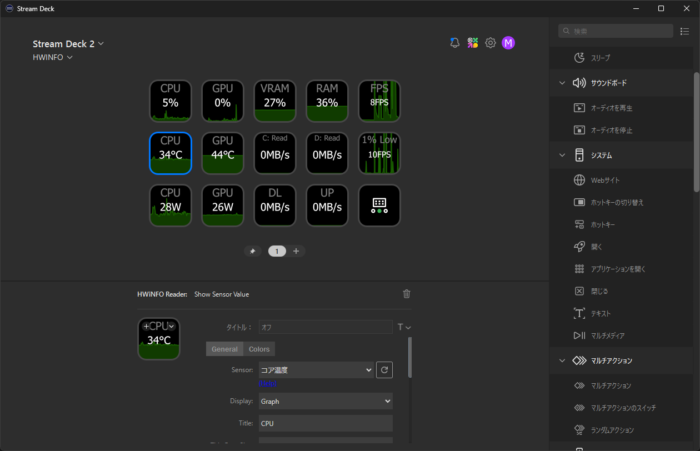The height and width of the screenshot is (451, 700).
Task: Select the オーディオを再生 action
Action: pos(621,108)
